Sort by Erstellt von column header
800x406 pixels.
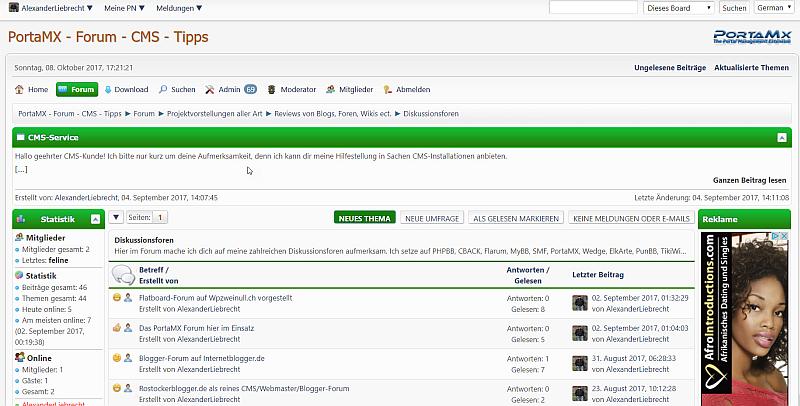point(158,281)
